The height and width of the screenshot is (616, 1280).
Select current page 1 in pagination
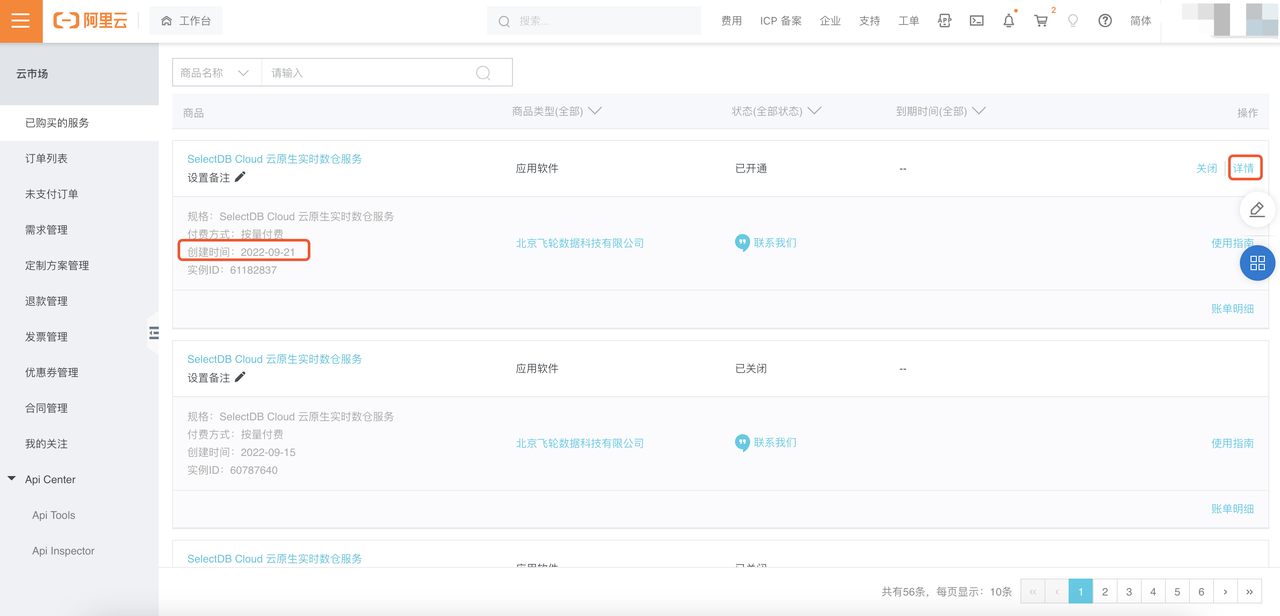point(1081,592)
